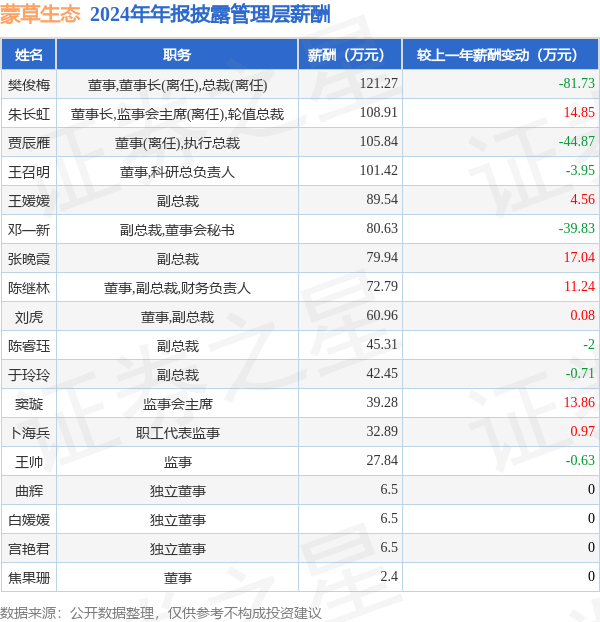Select the name 王媛媛
Viewport: 600px width, 622px height.
point(29,201)
